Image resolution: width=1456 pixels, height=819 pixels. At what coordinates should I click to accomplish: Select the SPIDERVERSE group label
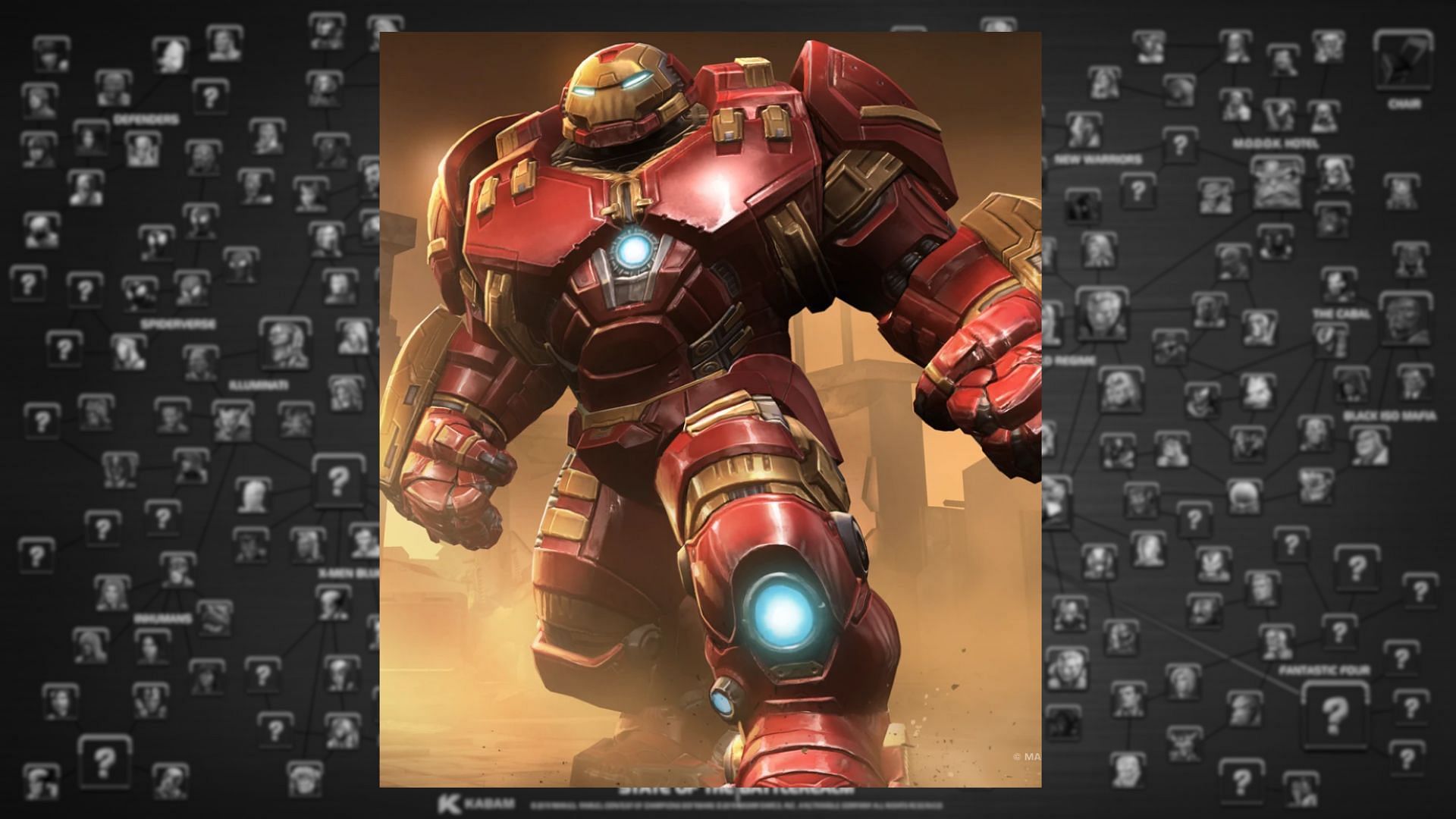178,324
